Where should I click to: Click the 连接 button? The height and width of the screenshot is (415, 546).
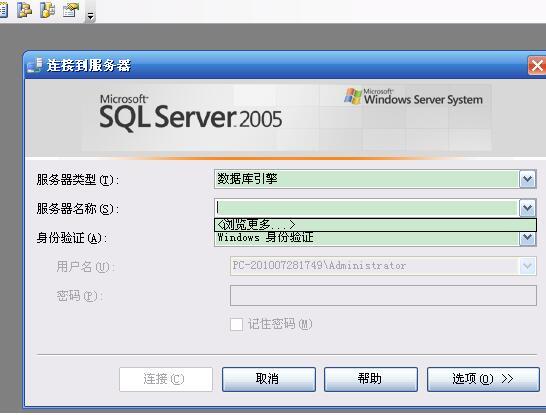[x=166, y=379]
